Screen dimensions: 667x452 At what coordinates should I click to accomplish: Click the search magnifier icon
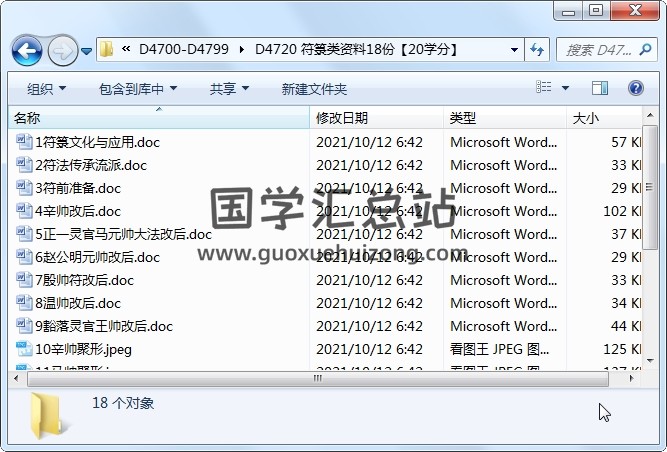645,50
